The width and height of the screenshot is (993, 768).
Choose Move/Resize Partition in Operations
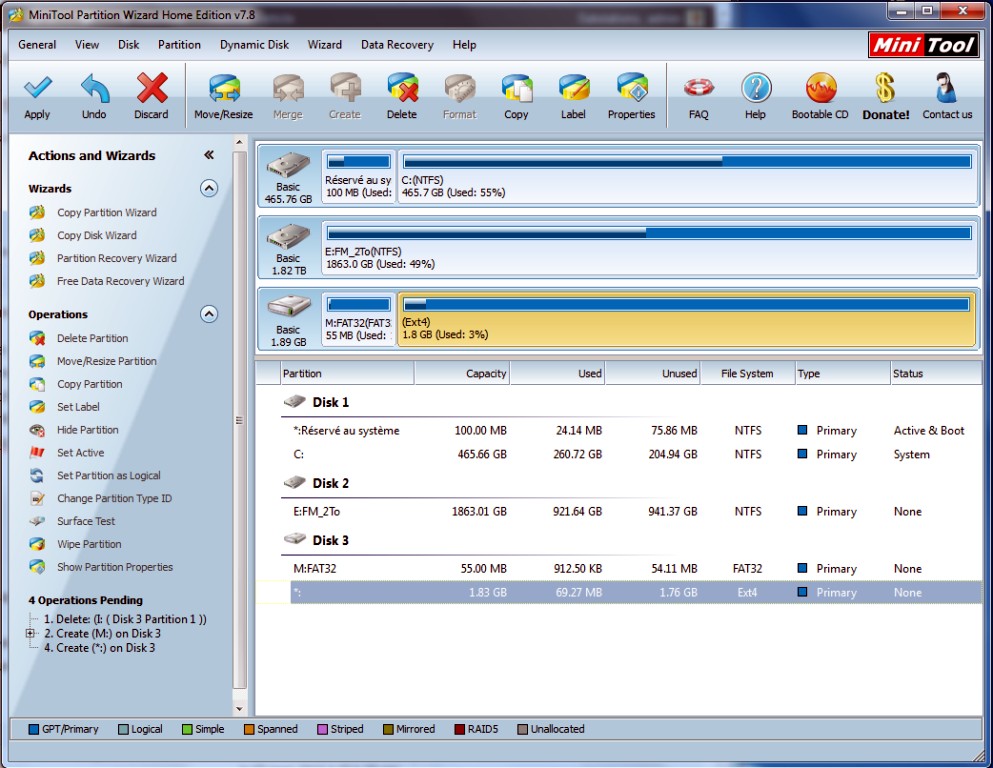(106, 361)
